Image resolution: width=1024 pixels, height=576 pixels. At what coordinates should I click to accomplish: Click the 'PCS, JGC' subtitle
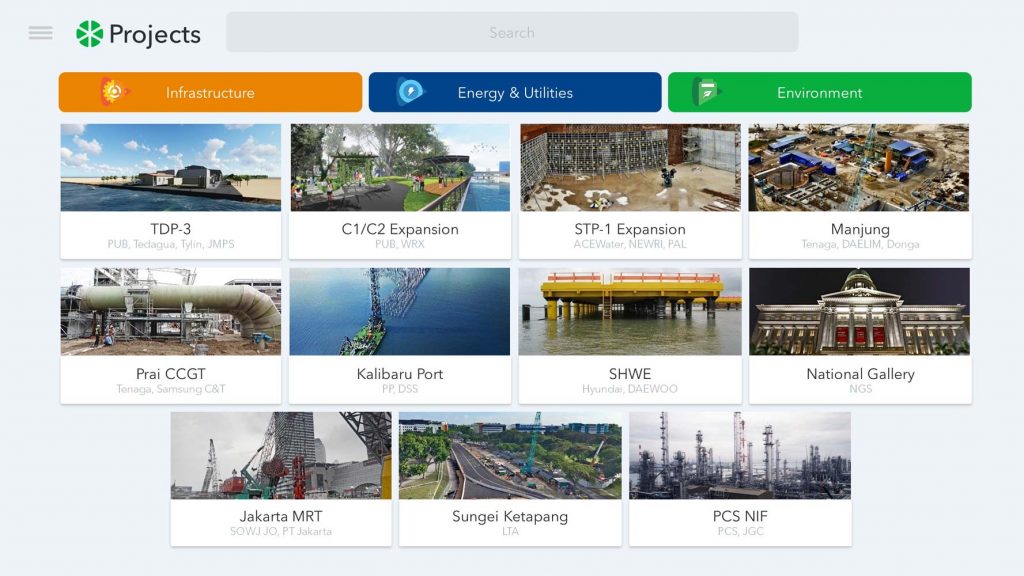click(x=740, y=532)
